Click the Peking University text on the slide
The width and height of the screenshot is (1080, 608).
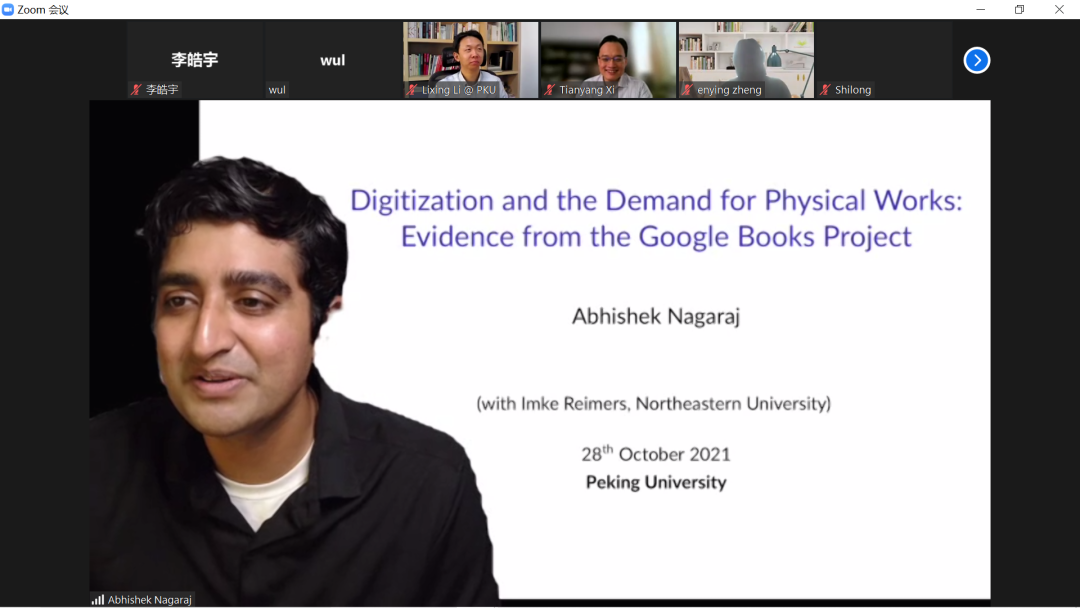656,482
